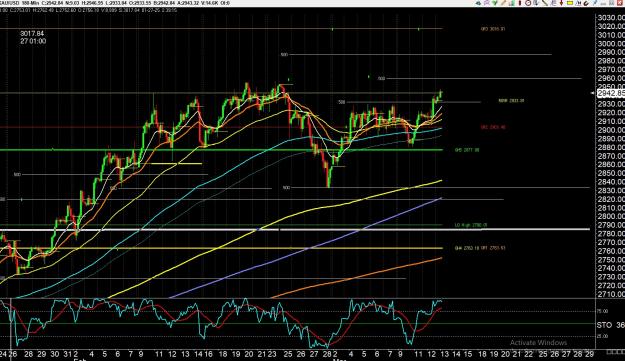Click the LO High 2790 level label
The height and width of the screenshot is (361, 625).
471,225
